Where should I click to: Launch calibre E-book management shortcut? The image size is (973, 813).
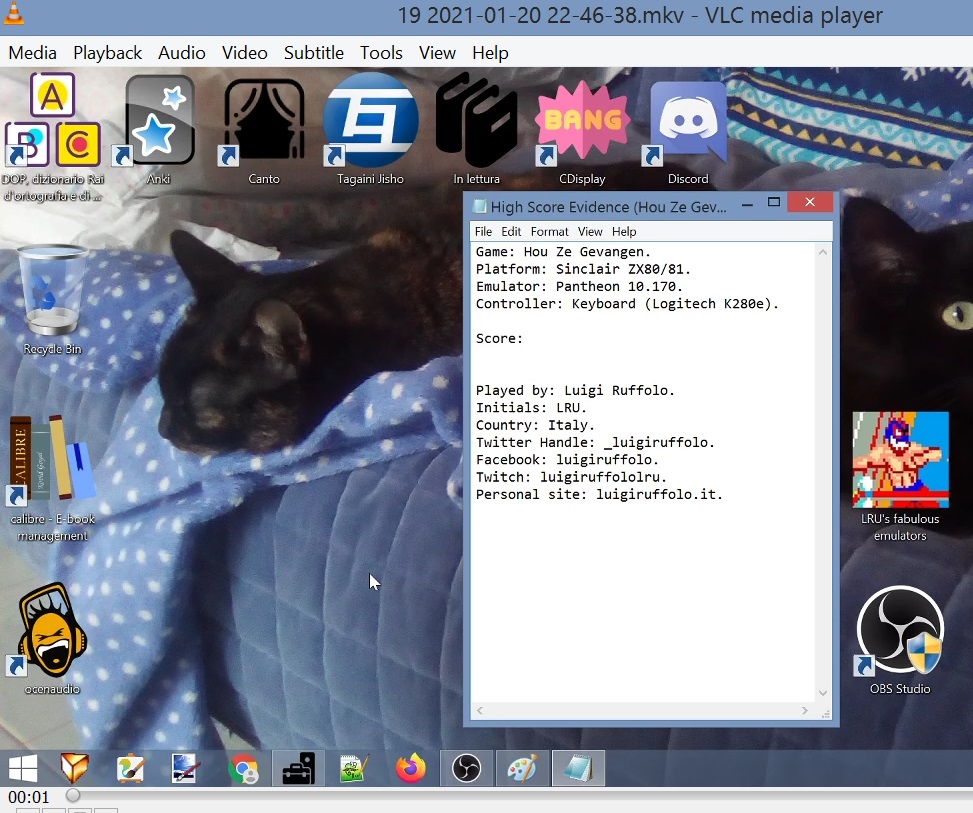[x=52, y=478]
